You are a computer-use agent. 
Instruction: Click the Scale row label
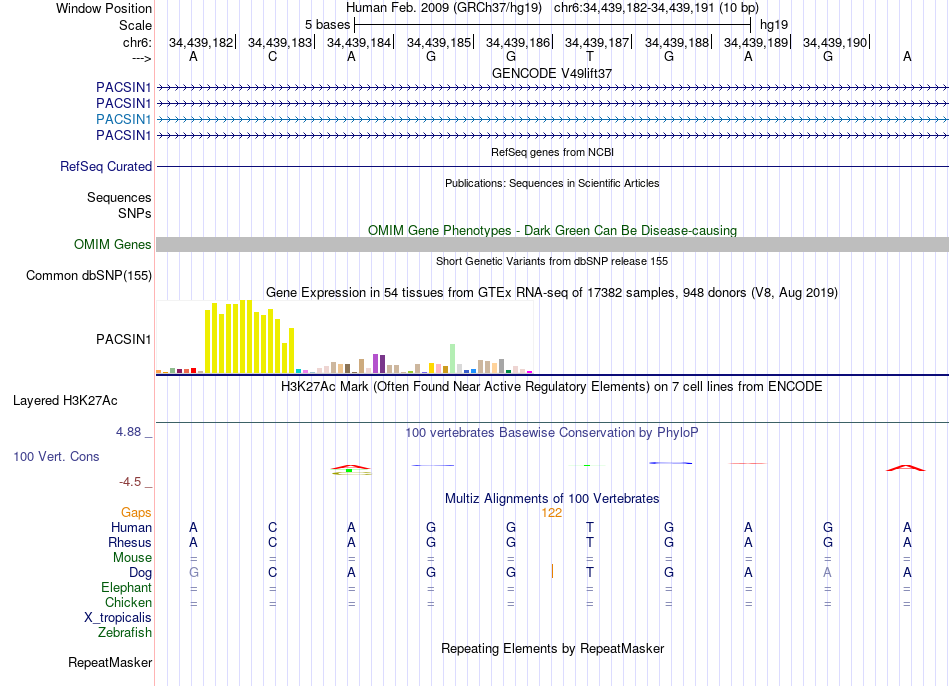[136, 25]
